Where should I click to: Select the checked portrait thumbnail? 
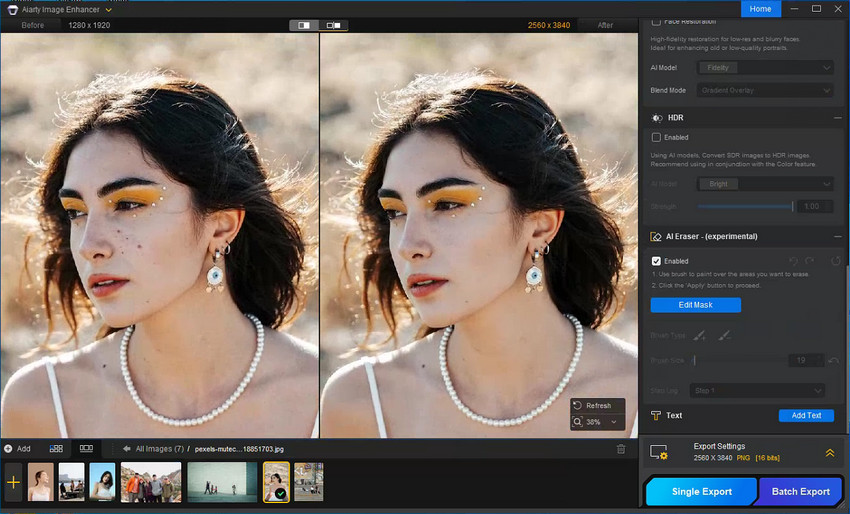(276, 482)
